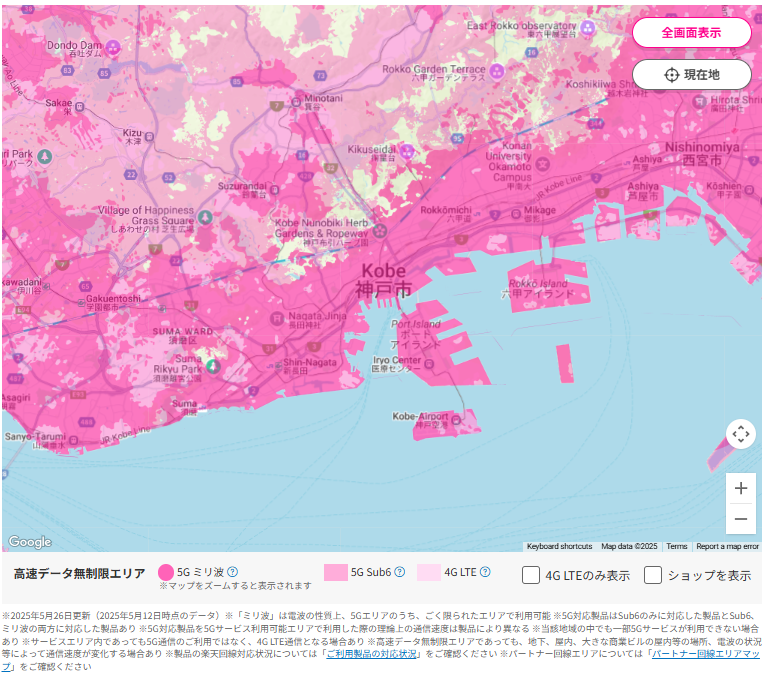Image resolution: width=762 pixels, height=673 pixels.
Task: Click the Rokkō Island map label
Action: [x=538, y=288]
